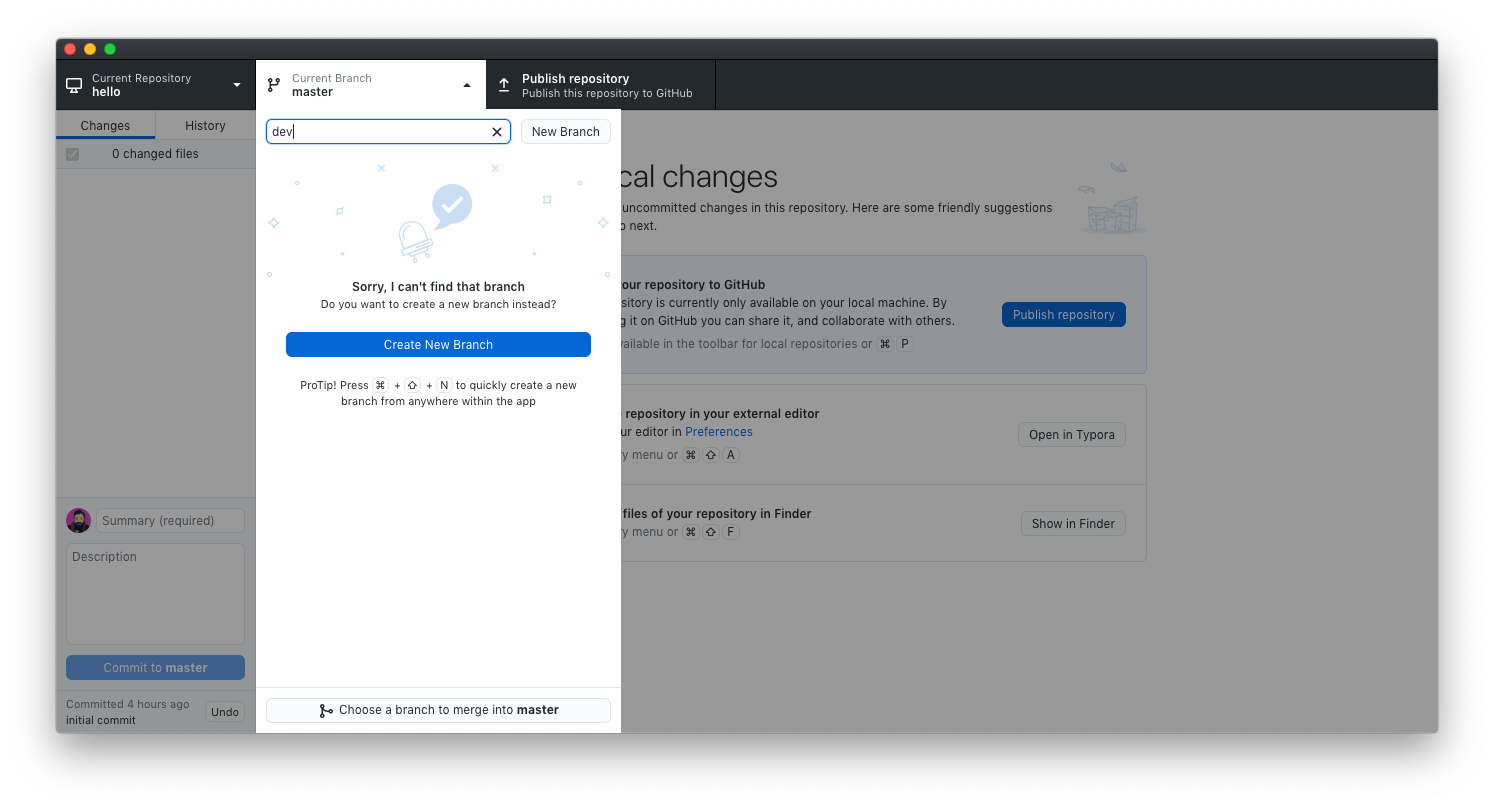This screenshot has width=1494, height=807.
Task: Click the blue Publish repository button
Action: (1063, 314)
